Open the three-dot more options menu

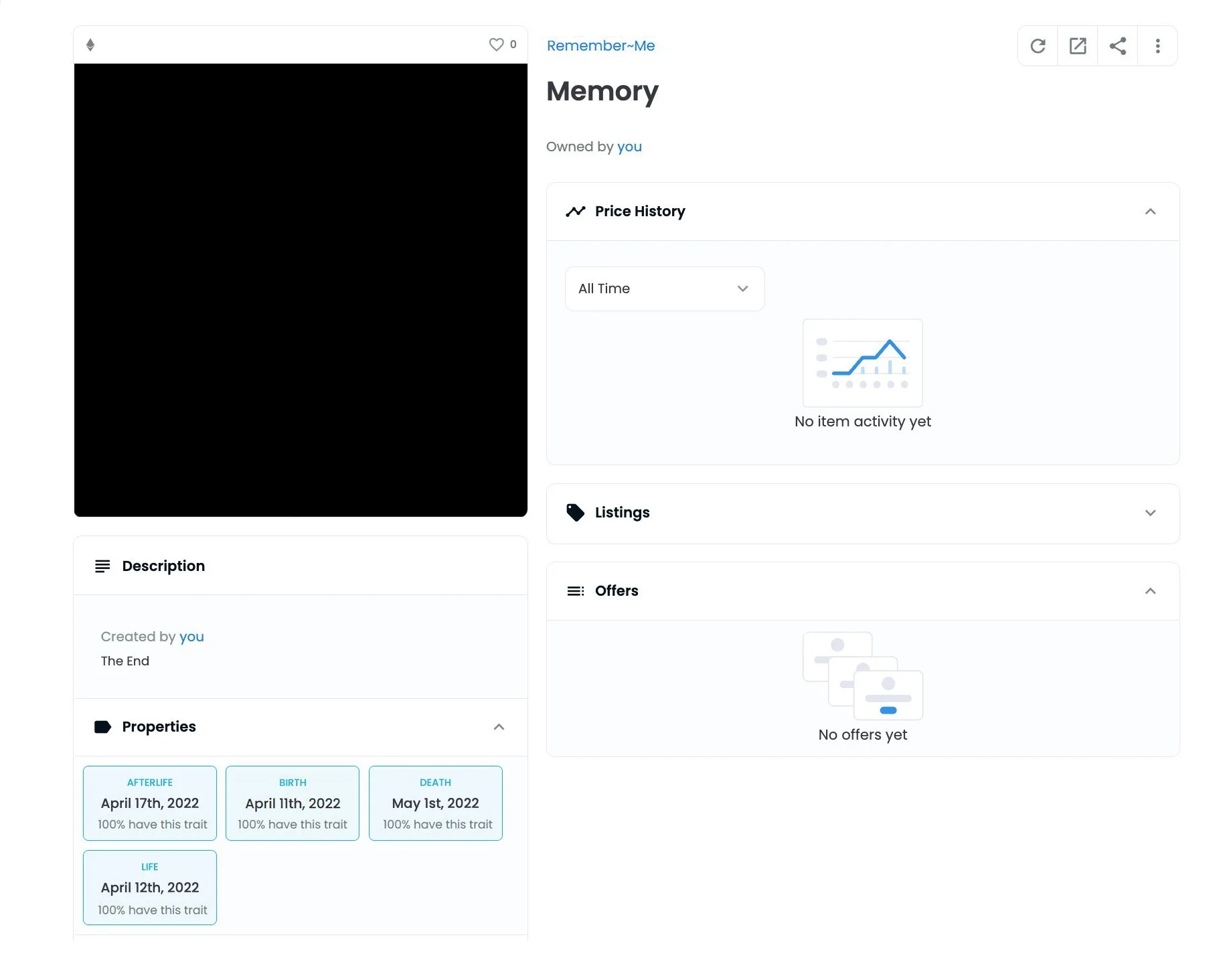point(1157,46)
